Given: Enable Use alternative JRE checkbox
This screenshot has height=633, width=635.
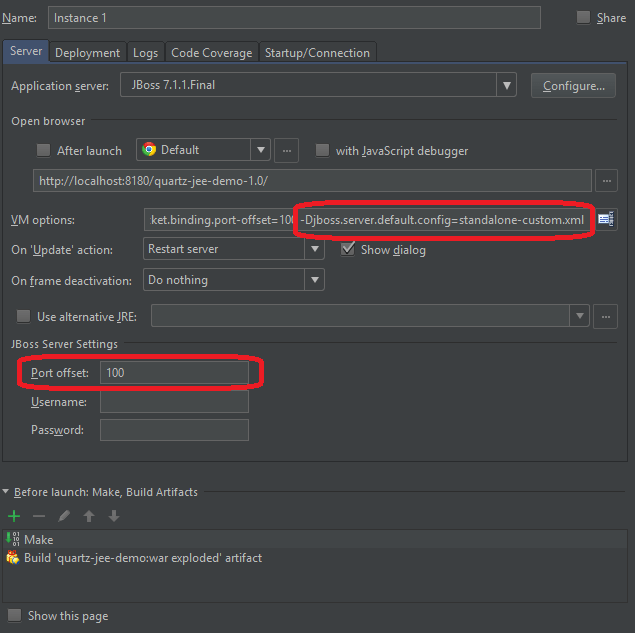Looking at the screenshot, I should [x=23, y=316].
